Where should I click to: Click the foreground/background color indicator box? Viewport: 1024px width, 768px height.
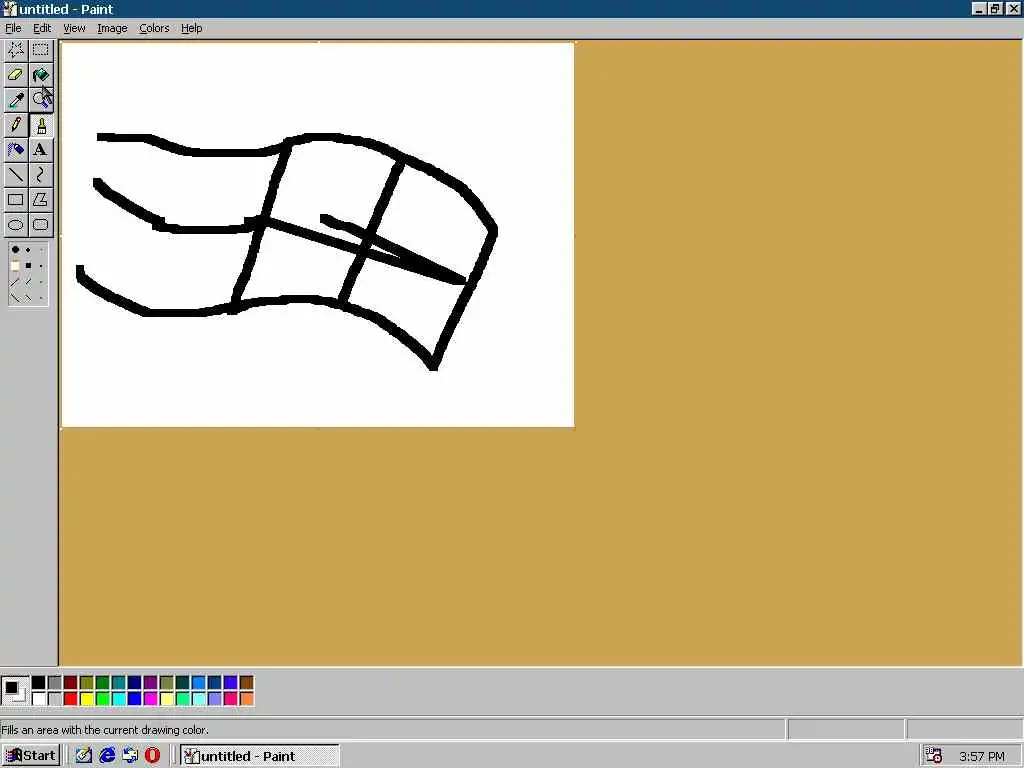14,691
